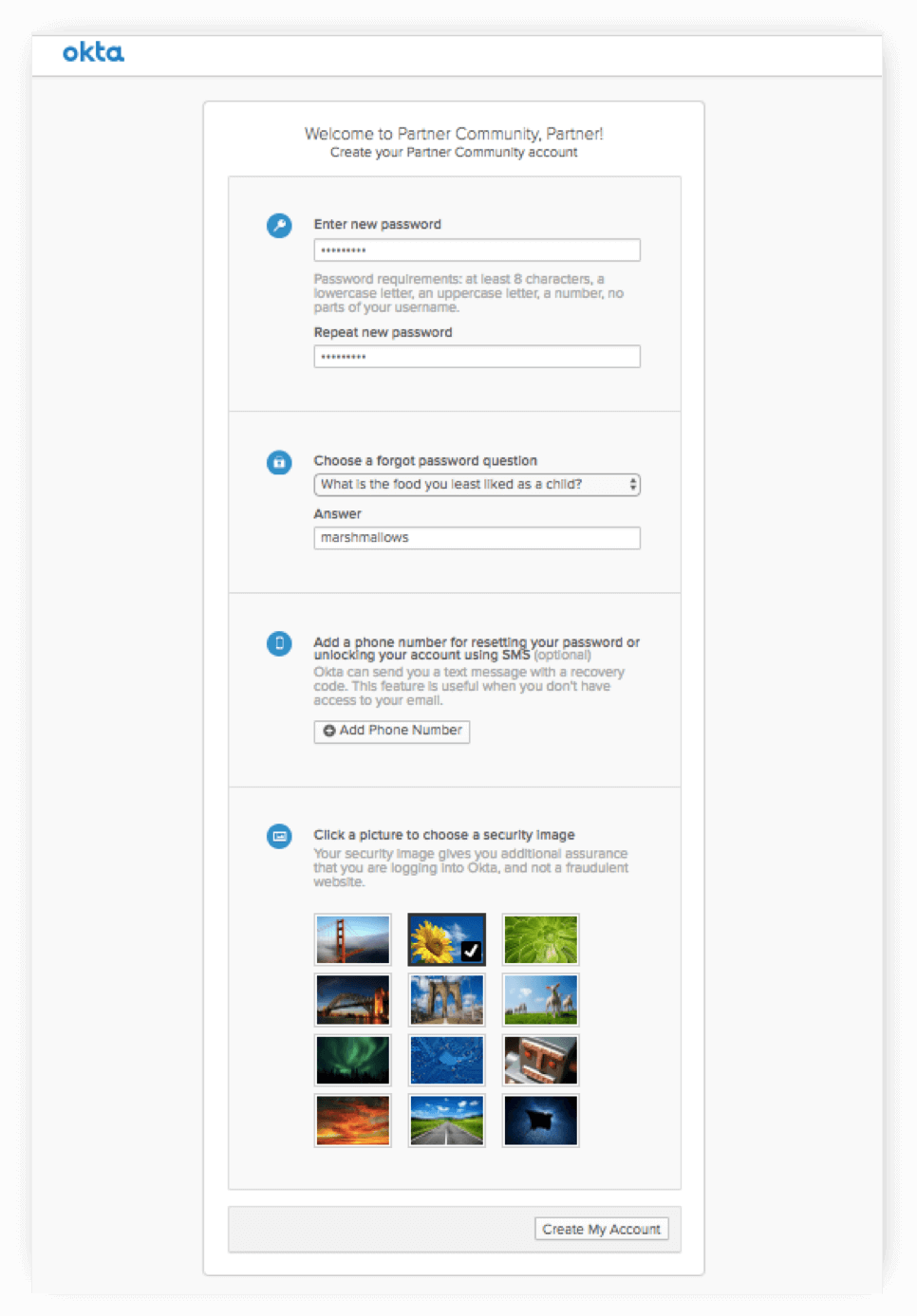
Task: Click the picture icon beside security image section
Action: click(279, 836)
